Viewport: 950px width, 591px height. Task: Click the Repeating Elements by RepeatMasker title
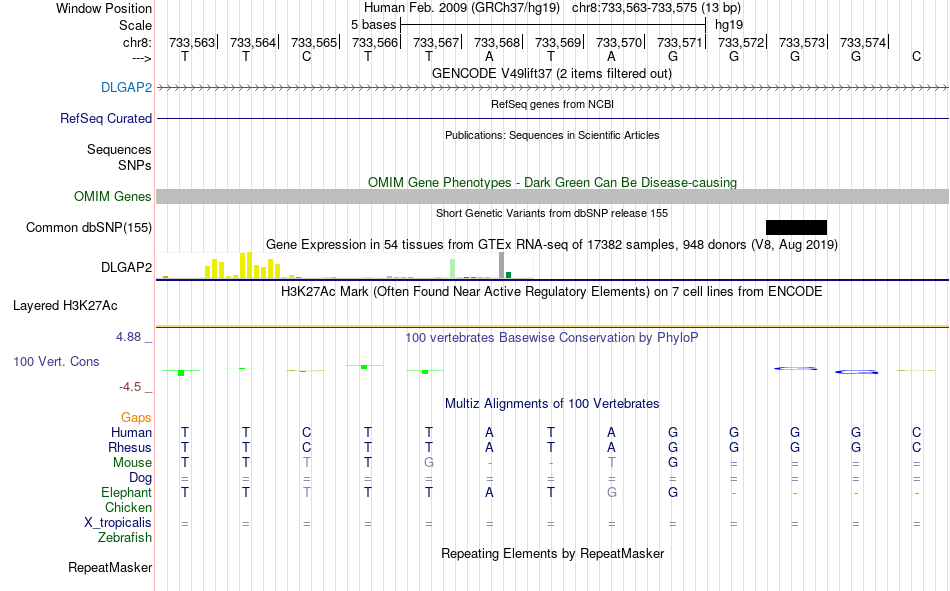point(553,553)
